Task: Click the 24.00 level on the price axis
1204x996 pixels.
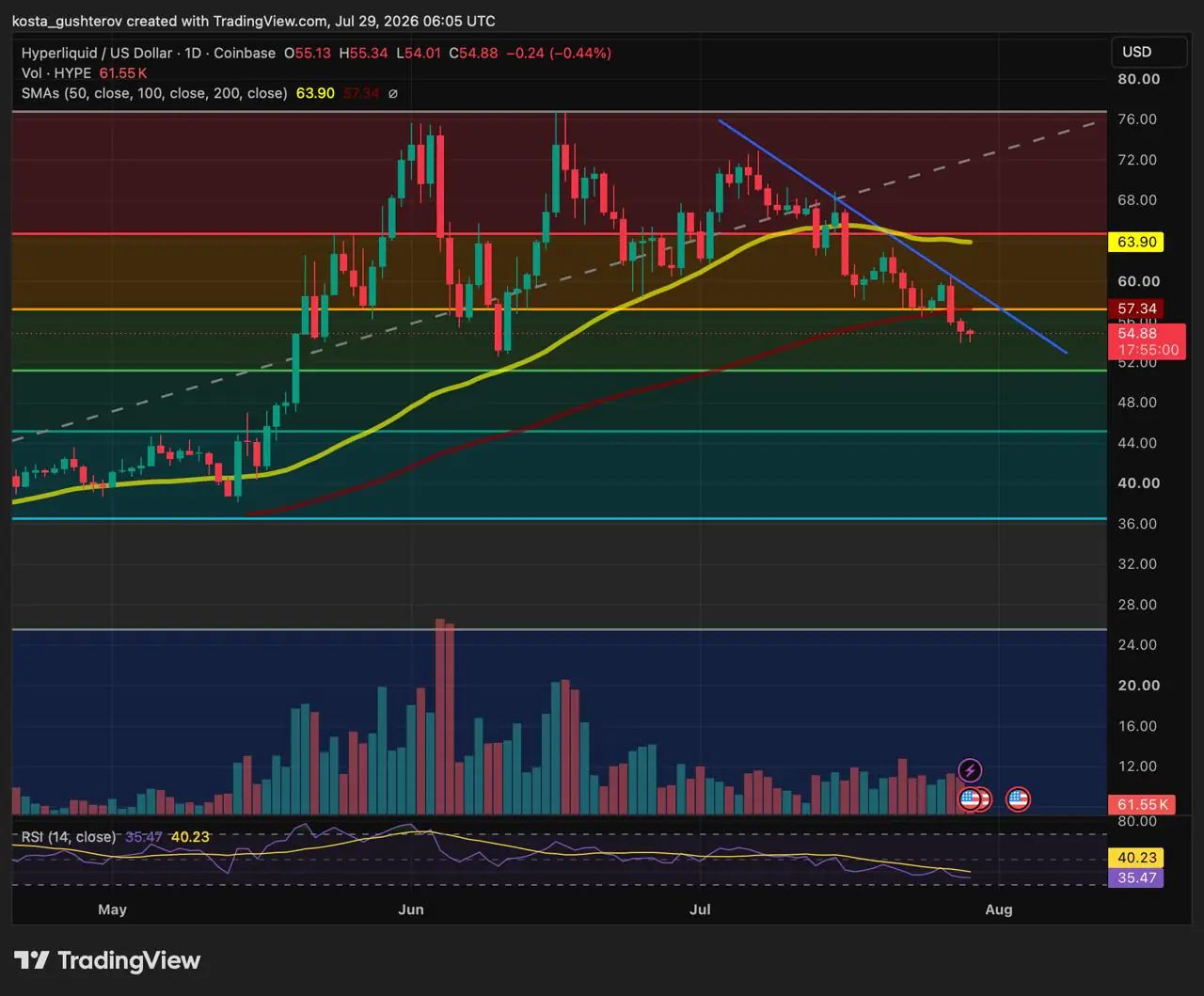Action: (x=1137, y=645)
